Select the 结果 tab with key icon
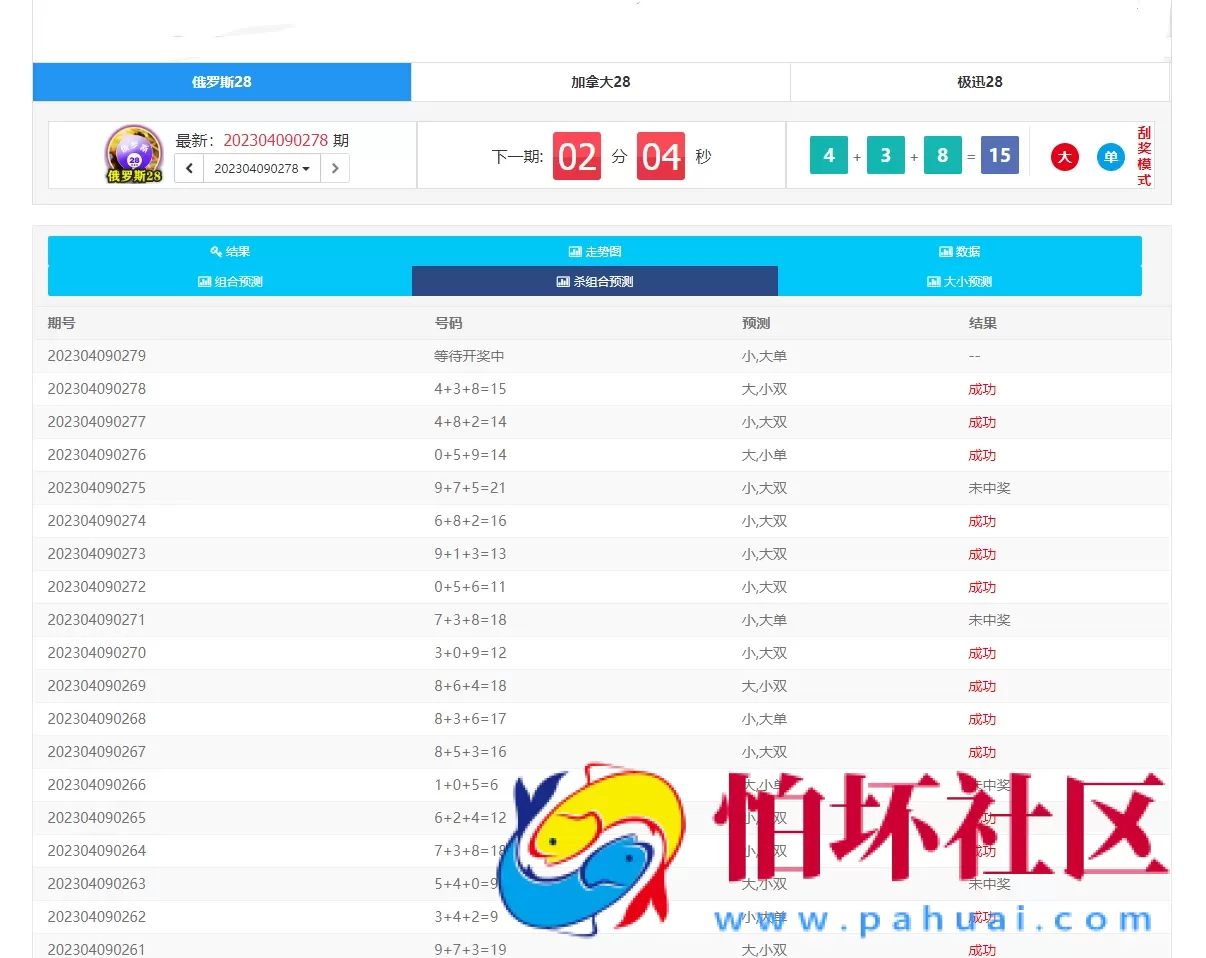 tap(229, 251)
